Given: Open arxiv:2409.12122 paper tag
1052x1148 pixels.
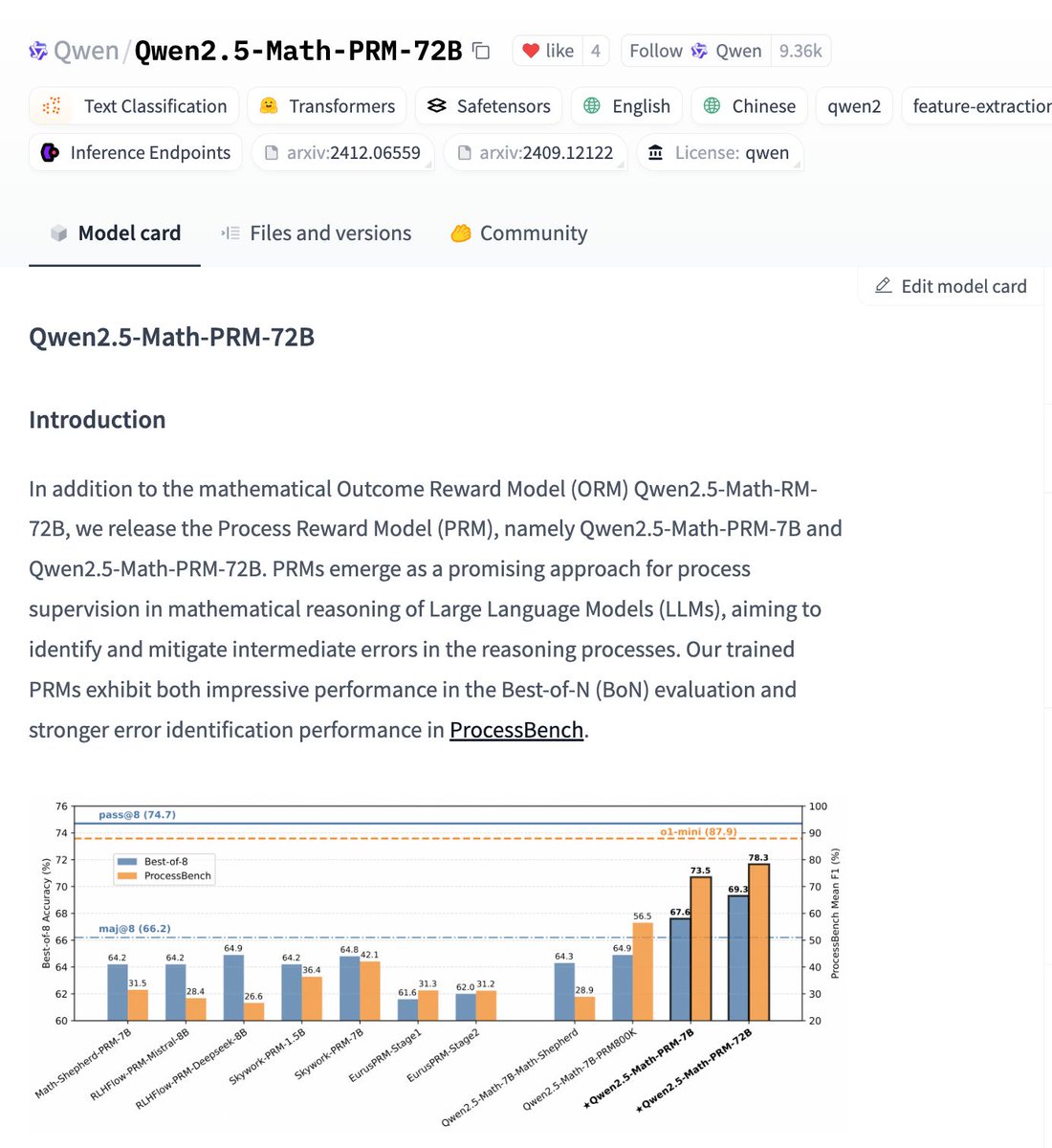Looking at the screenshot, I should point(536,152).
